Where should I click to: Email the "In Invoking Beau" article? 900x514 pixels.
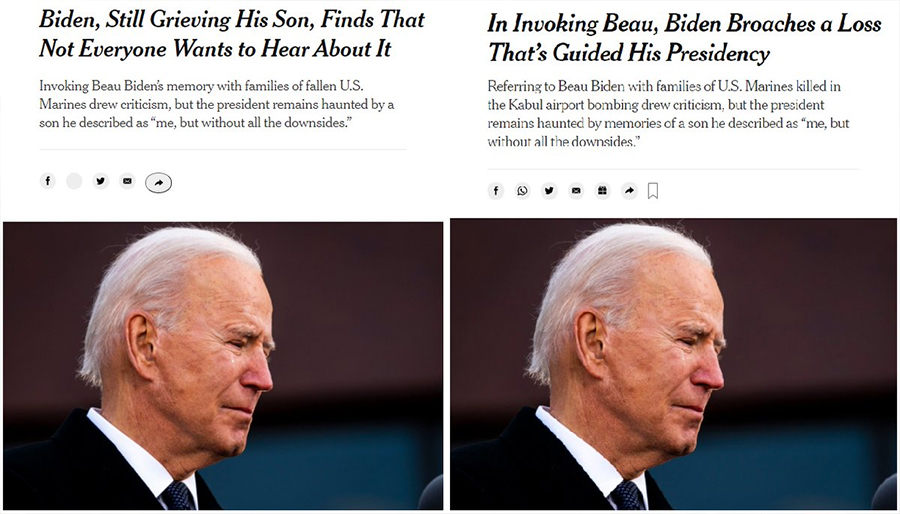576,191
